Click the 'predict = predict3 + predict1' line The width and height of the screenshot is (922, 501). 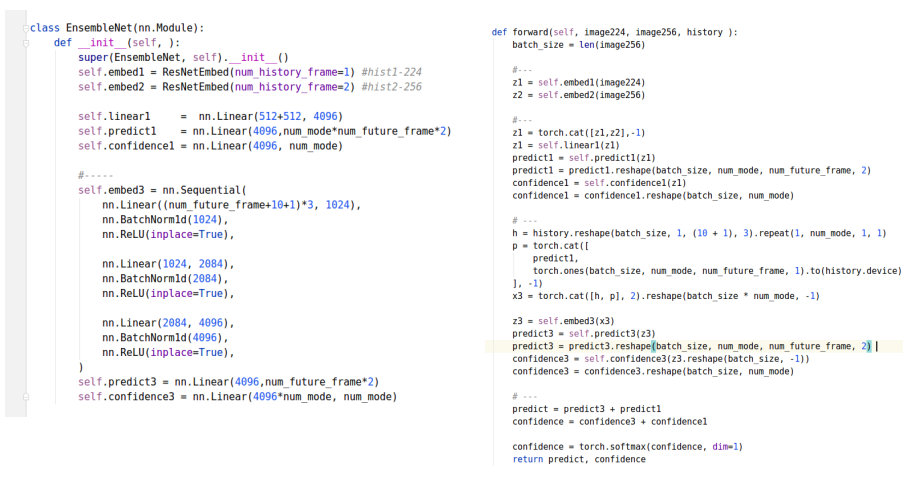pos(586,409)
